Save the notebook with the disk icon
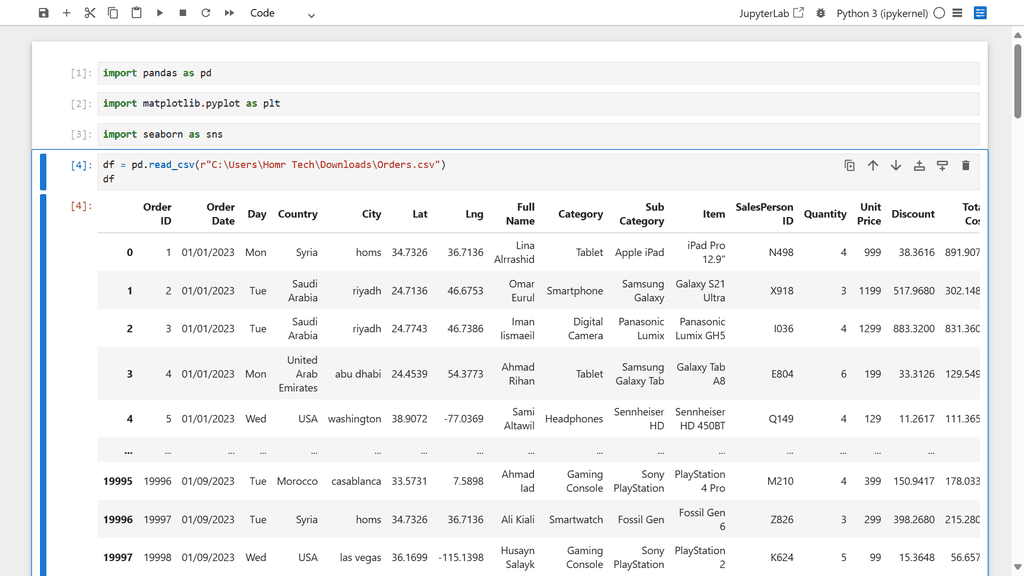 point(43,13)
